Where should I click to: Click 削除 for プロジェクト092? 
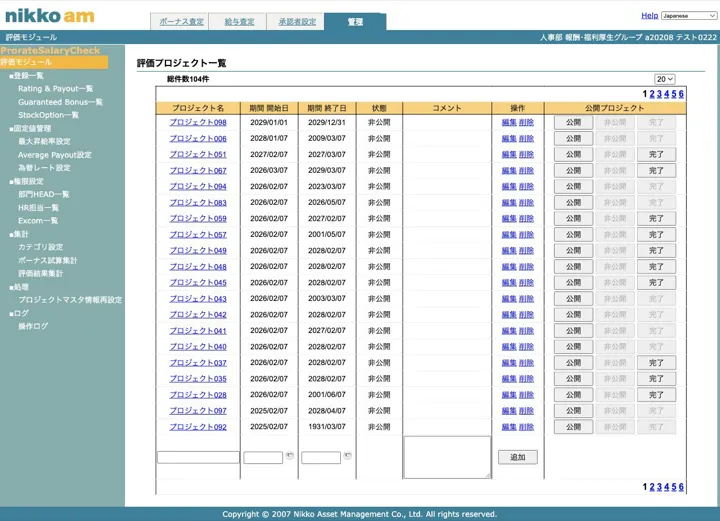click(x=526, y=426)
